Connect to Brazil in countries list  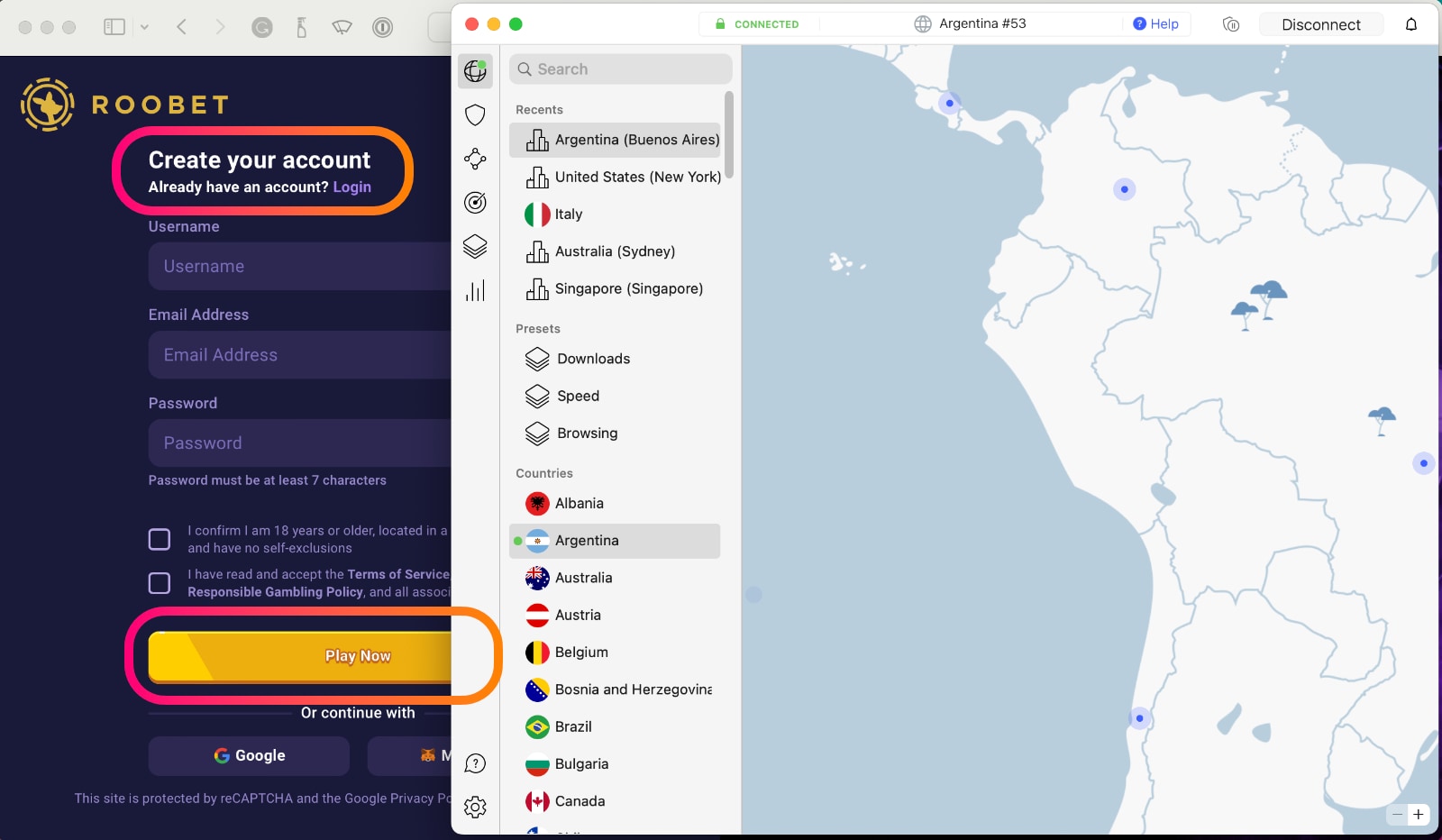pos(615,727)
